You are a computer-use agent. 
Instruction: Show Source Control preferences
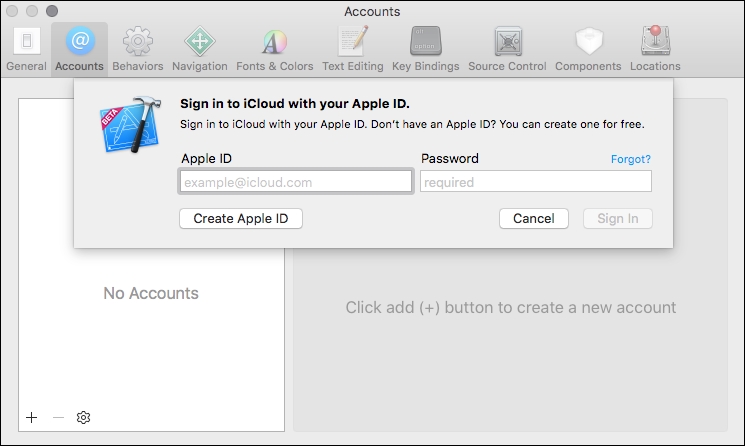point(507,49)
